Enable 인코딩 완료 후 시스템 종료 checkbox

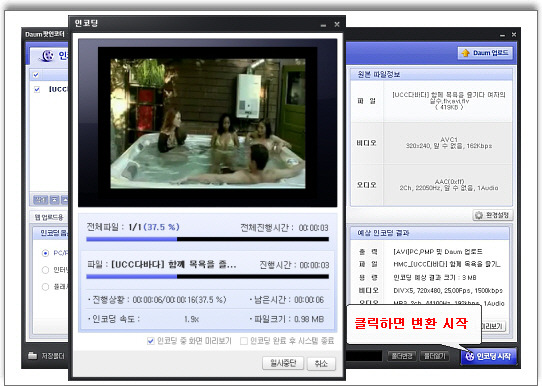pyautogui.click(x=244, y=341)
